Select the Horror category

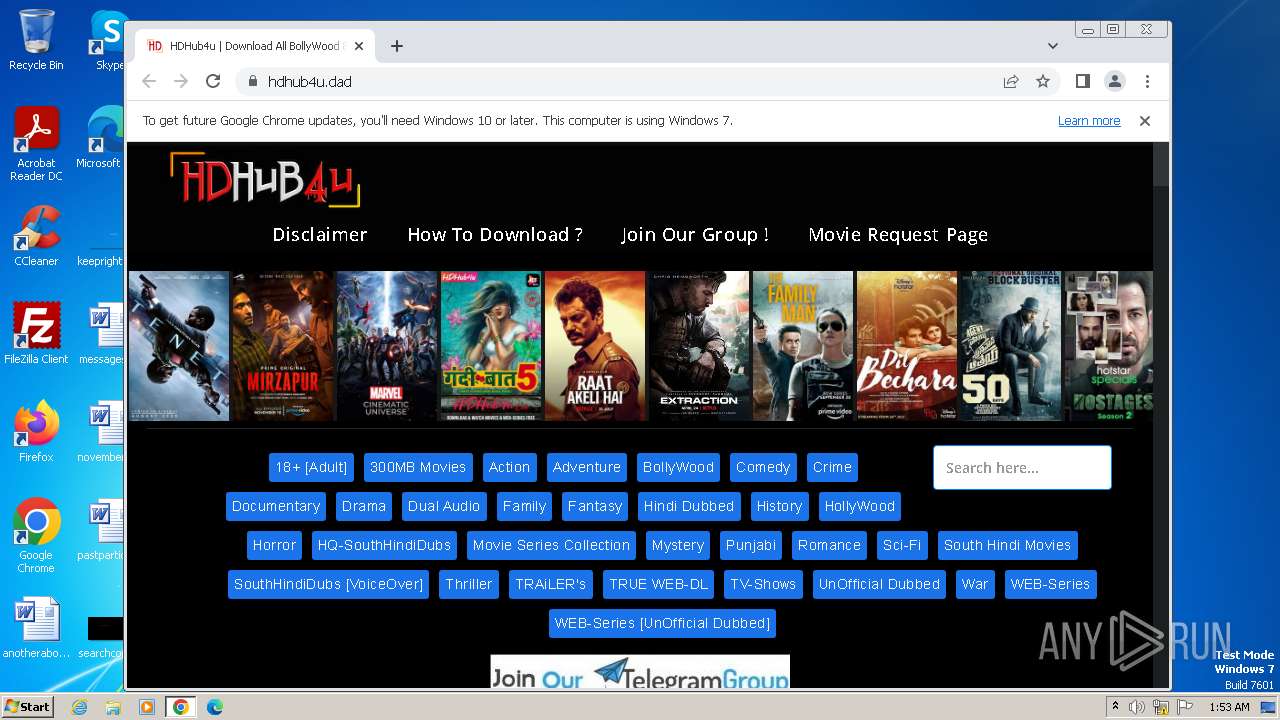coord(274,545)
